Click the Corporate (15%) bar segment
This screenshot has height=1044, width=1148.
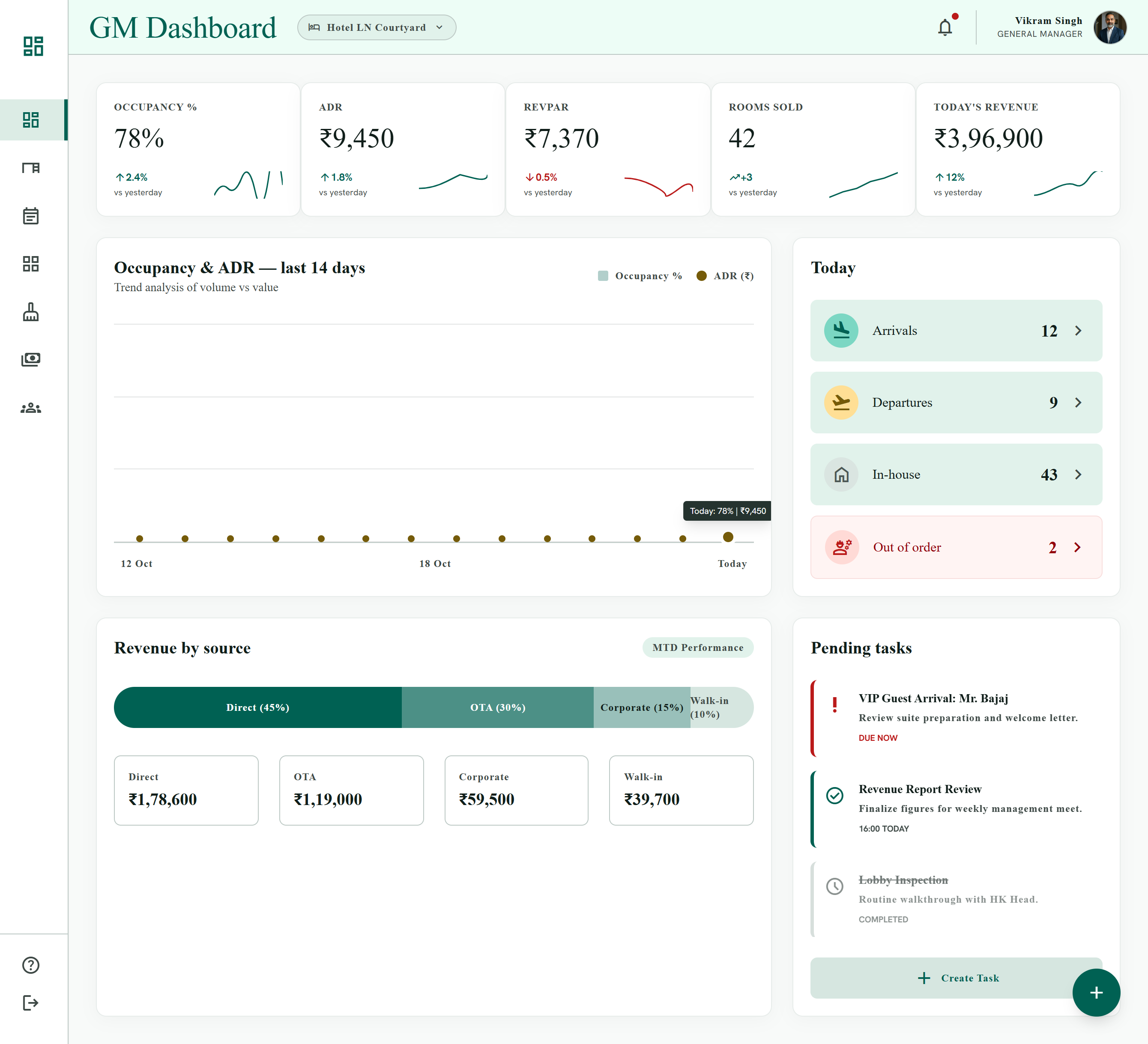[x=642, y=707]
